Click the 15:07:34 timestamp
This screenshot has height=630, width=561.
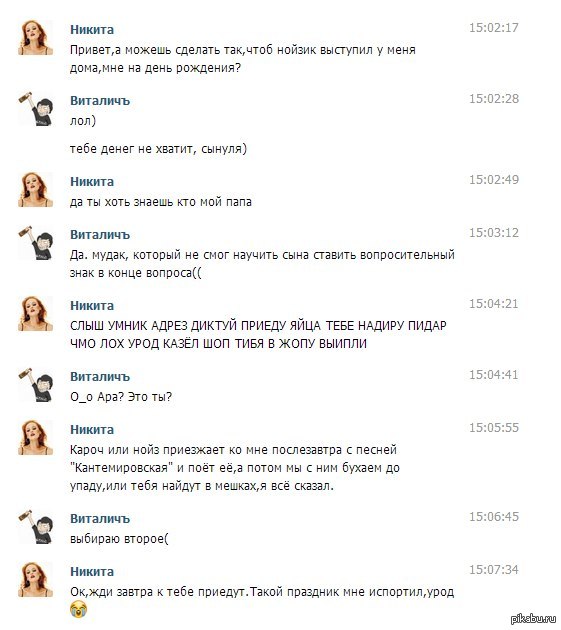494,570
